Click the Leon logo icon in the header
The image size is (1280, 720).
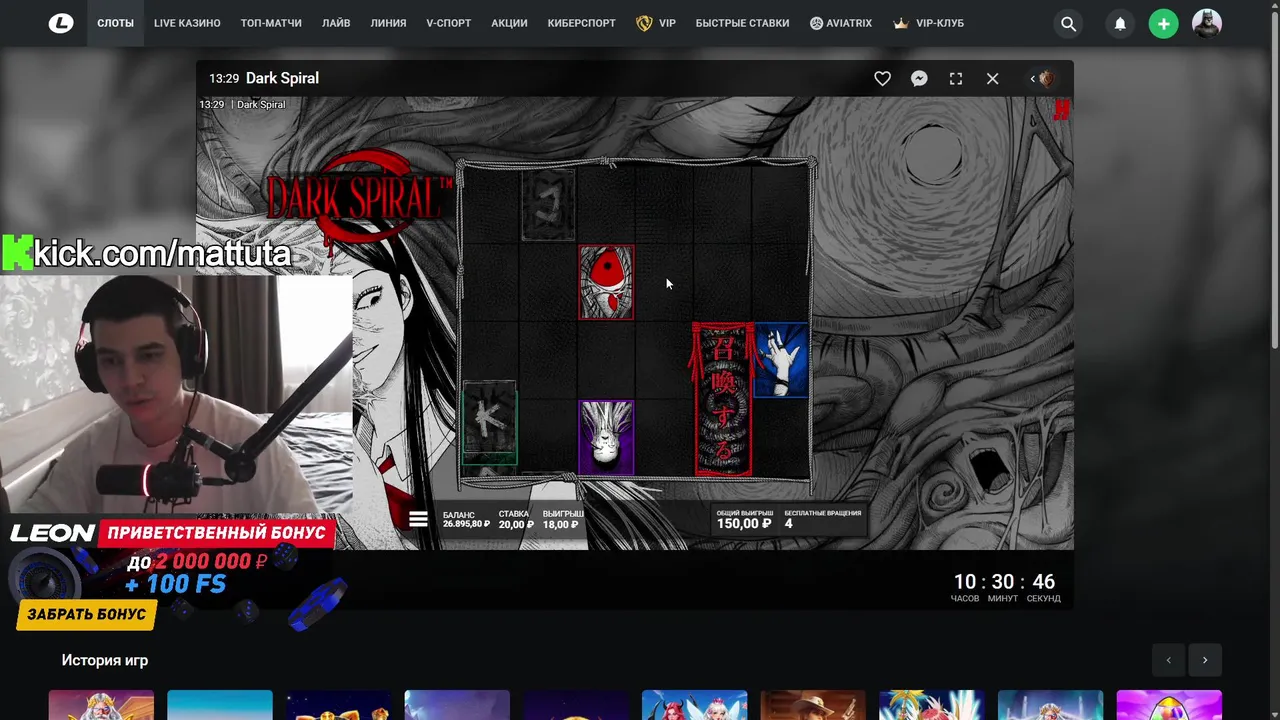pyautogui.click(x=61, y=23)
